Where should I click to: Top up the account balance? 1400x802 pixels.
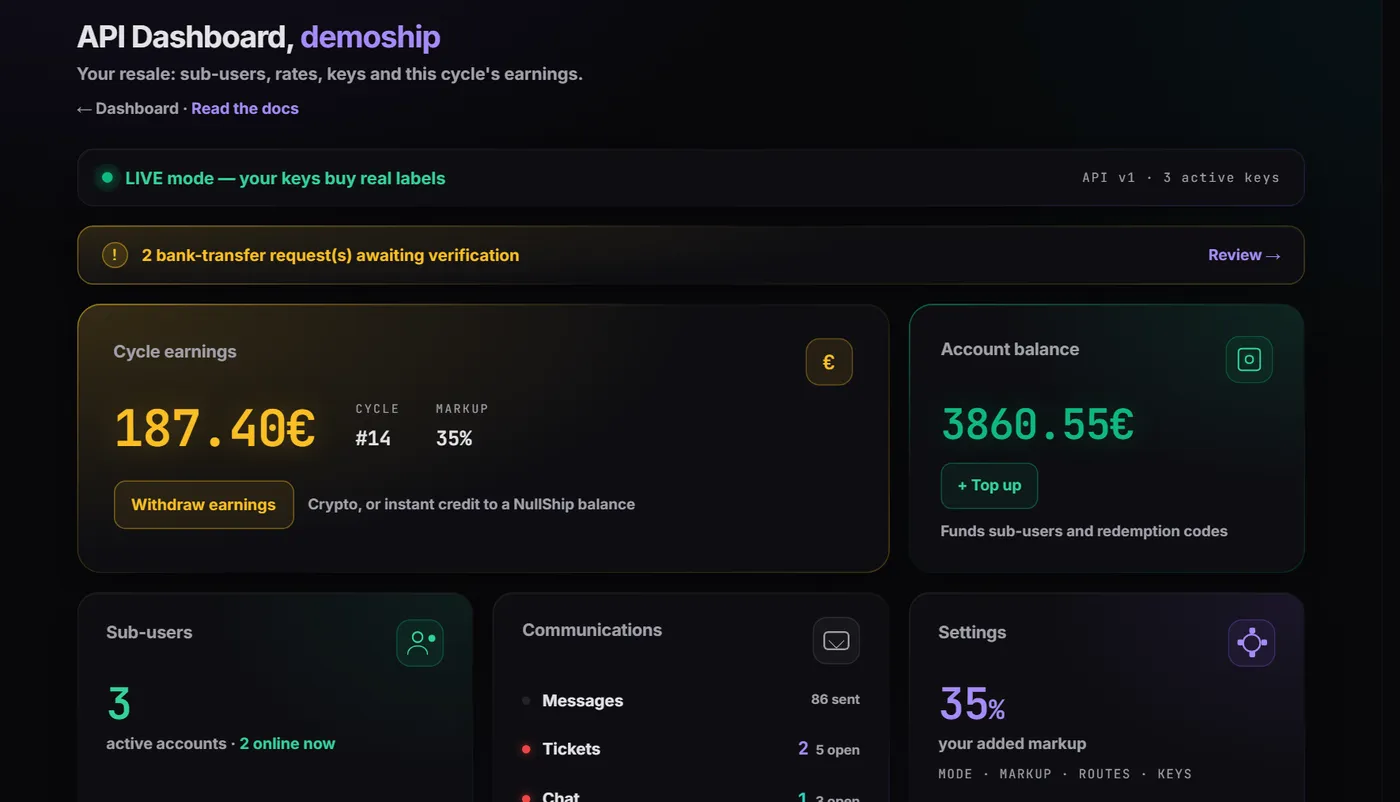coord(989,486)
